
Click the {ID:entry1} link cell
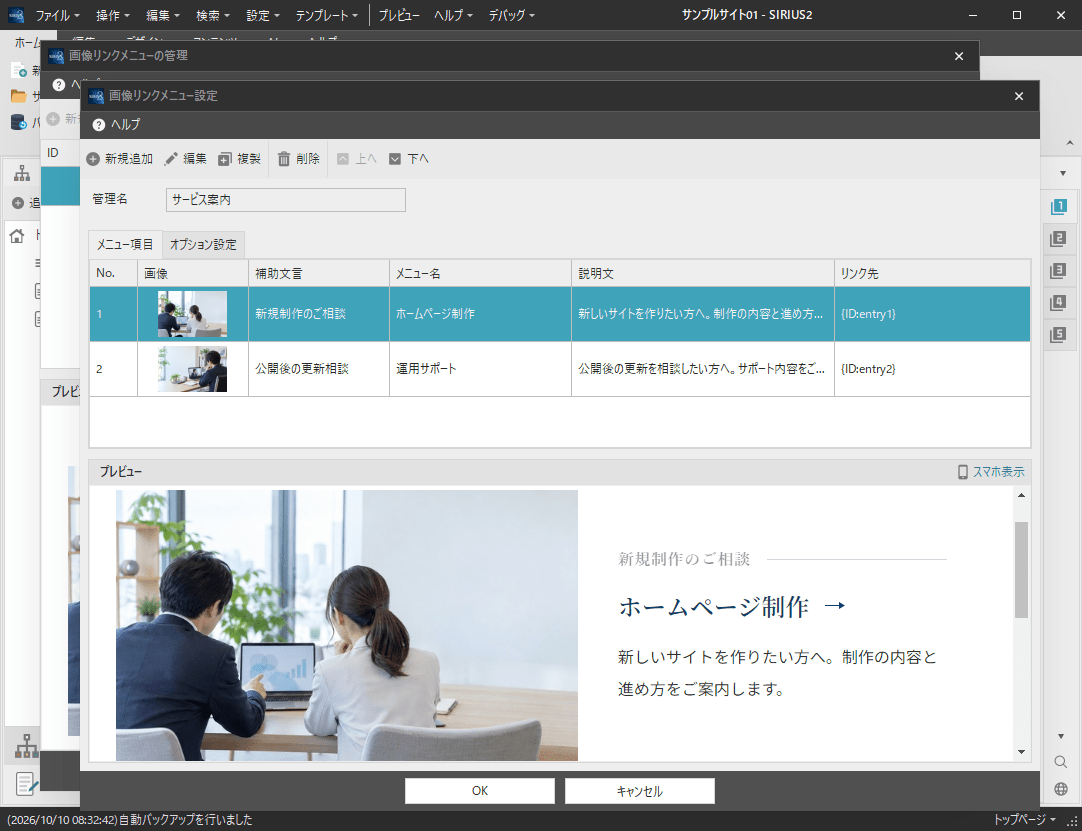932,314
